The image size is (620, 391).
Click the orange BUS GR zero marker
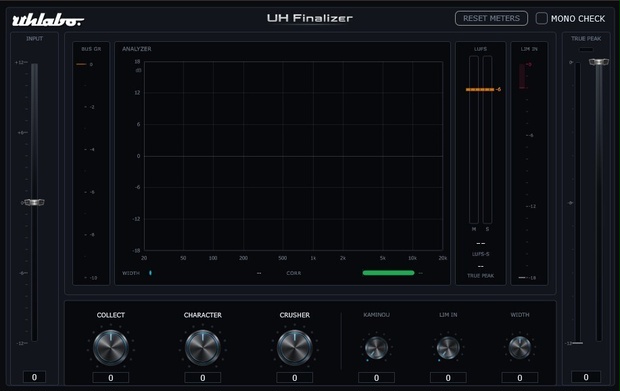81,64
